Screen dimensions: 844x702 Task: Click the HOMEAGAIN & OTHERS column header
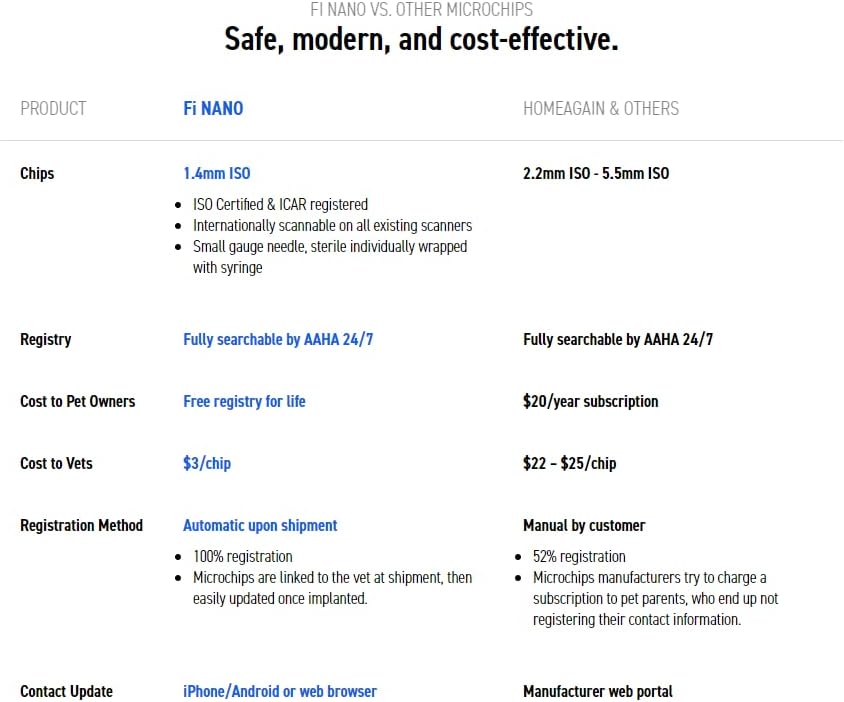(x=600, y=108)
